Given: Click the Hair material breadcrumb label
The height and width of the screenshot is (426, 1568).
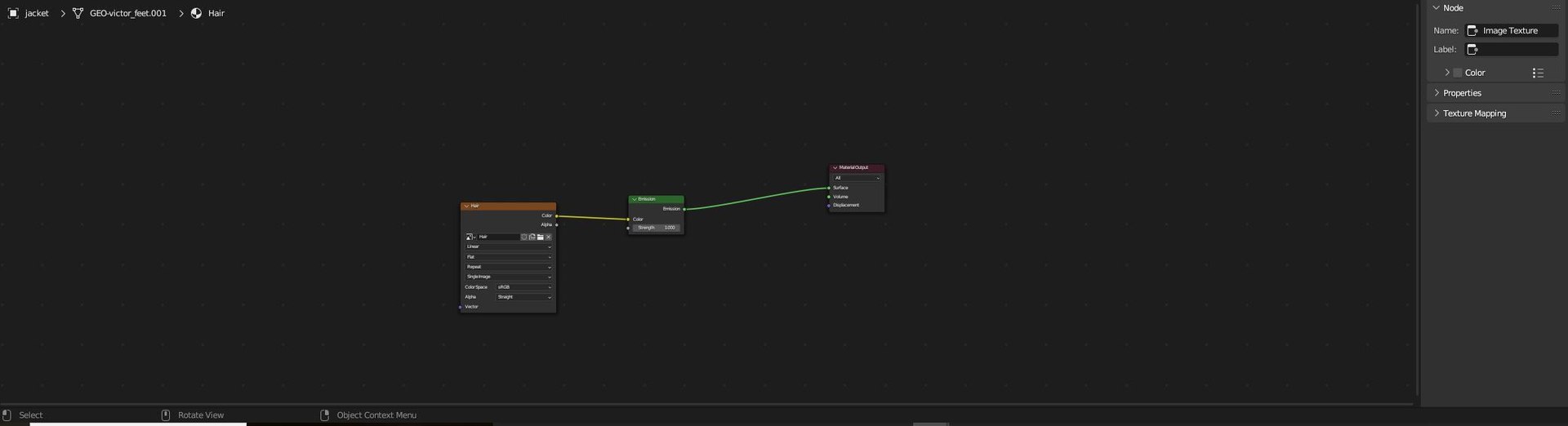Looking at the screenshot, I should click(x=216, y=13).
